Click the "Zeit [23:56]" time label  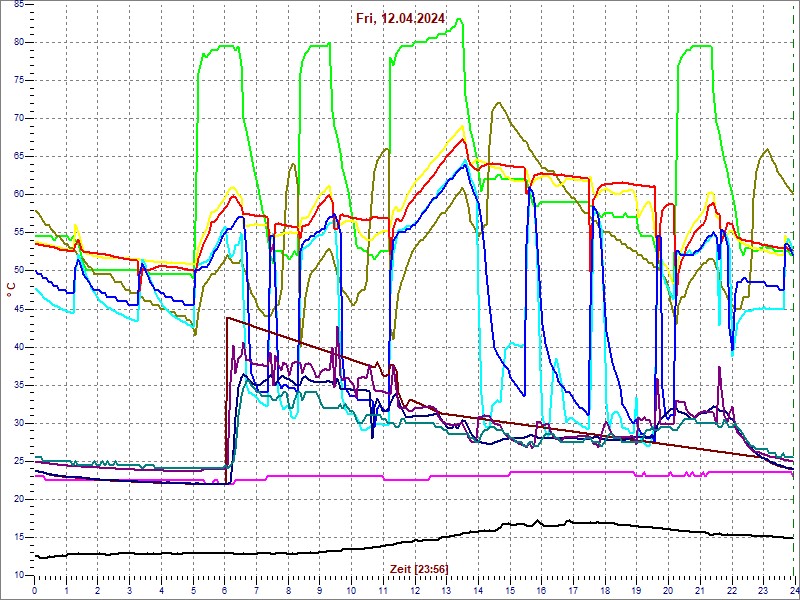419,568
